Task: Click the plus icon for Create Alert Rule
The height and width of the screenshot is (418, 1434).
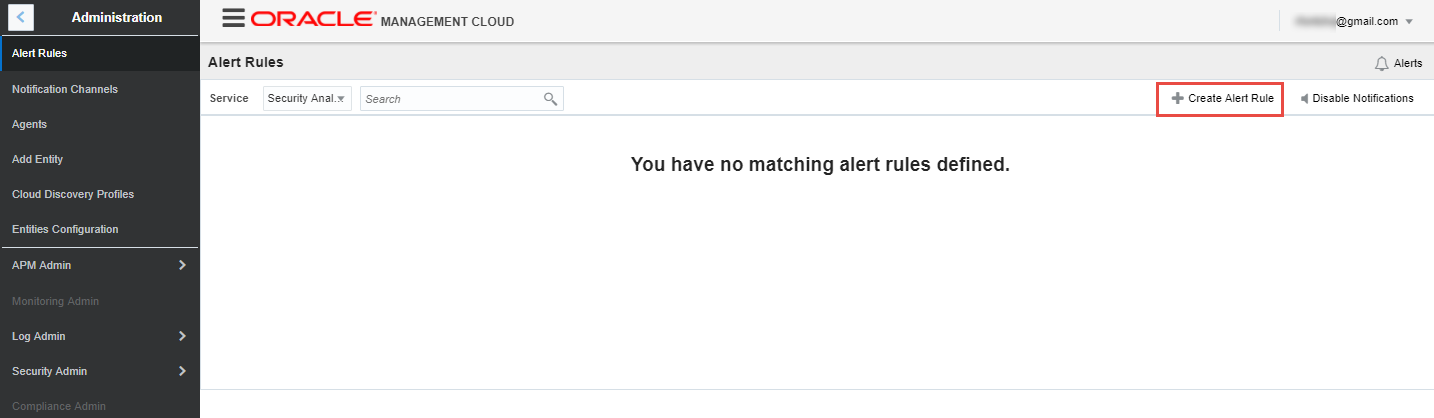Action: [x=1178, y=98]
